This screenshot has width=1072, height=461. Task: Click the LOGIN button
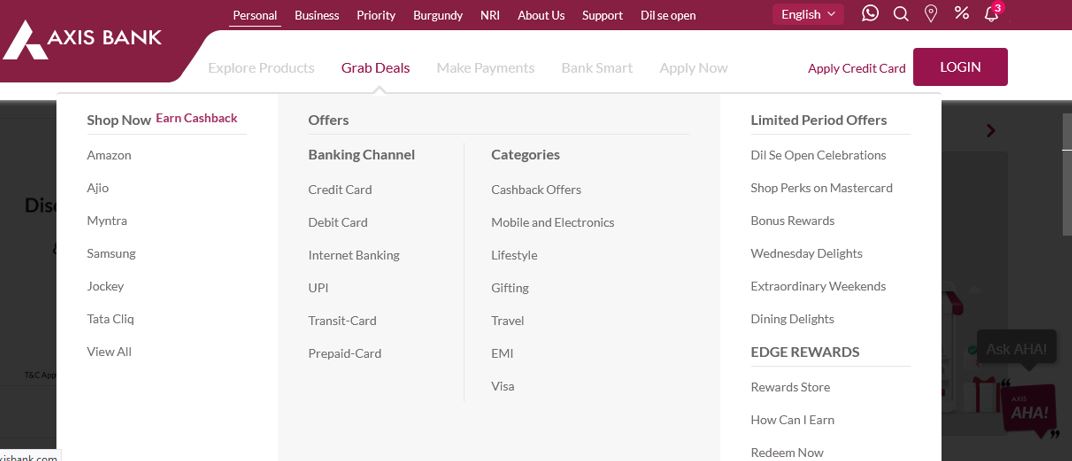tap(960, 67)
